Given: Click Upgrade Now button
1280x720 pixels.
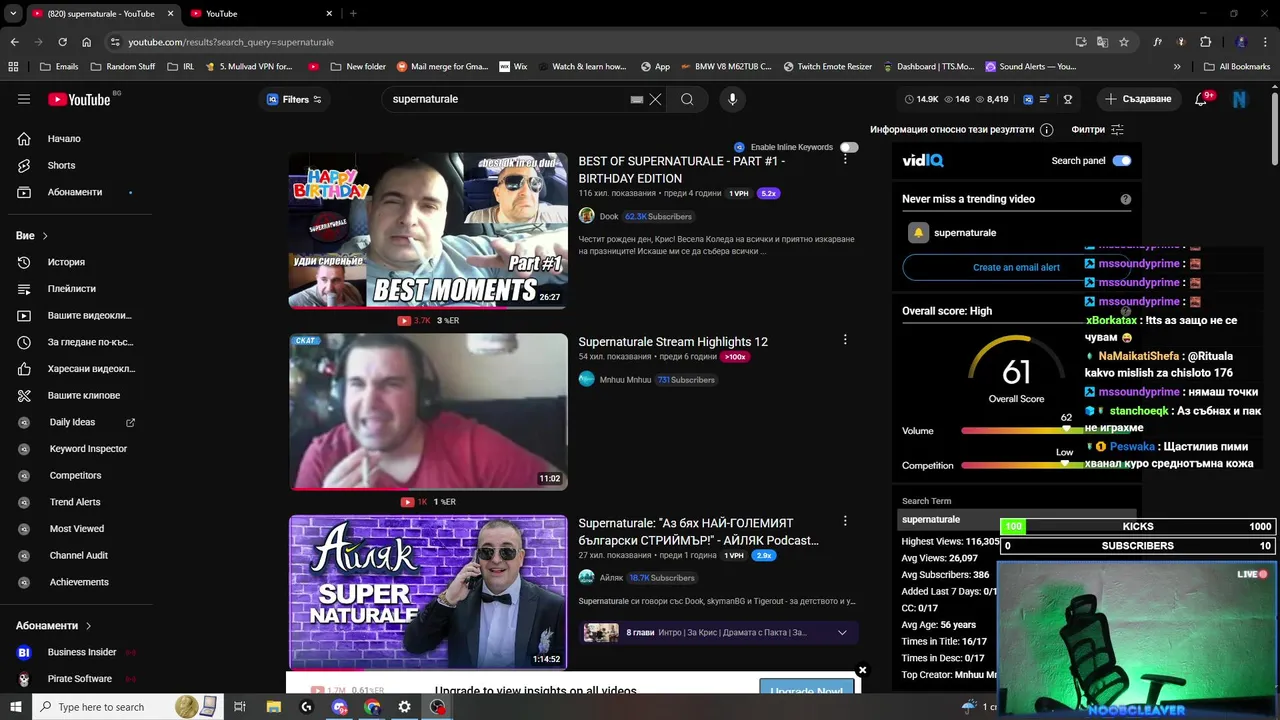Looking at the screenshot, I should click(807, 691).
